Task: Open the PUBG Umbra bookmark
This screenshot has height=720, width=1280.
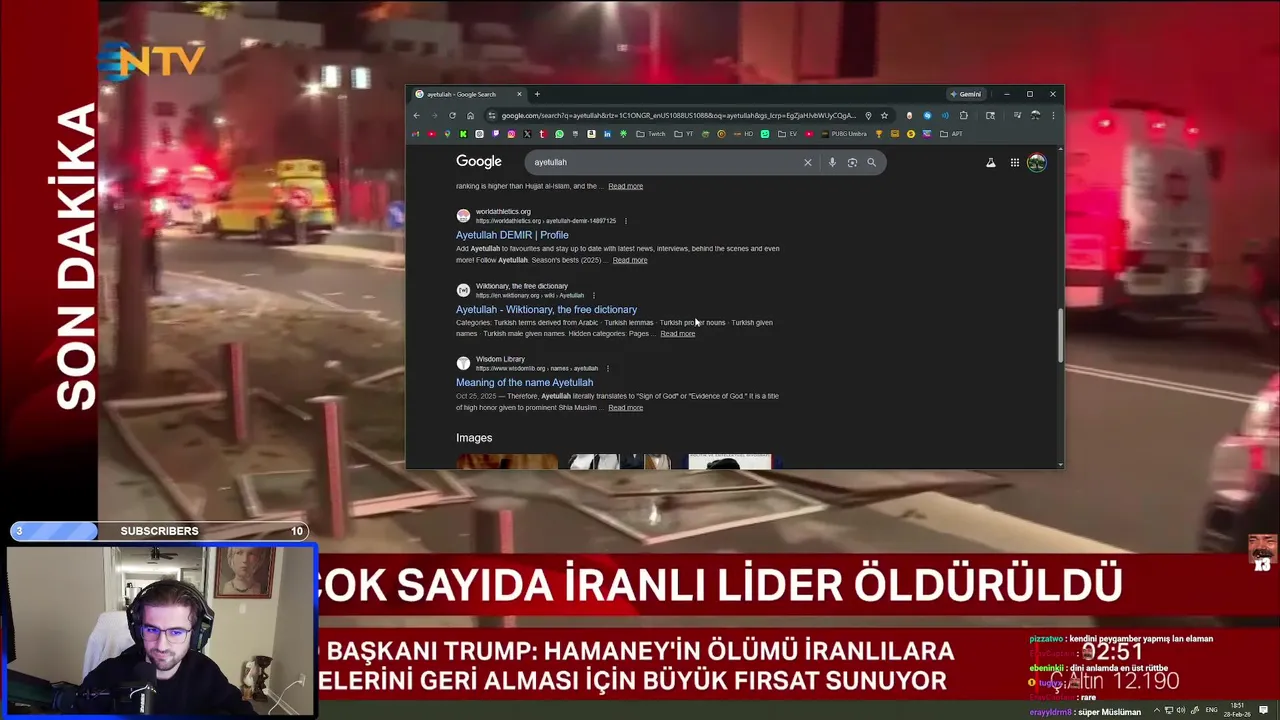Action: point(845,134)
